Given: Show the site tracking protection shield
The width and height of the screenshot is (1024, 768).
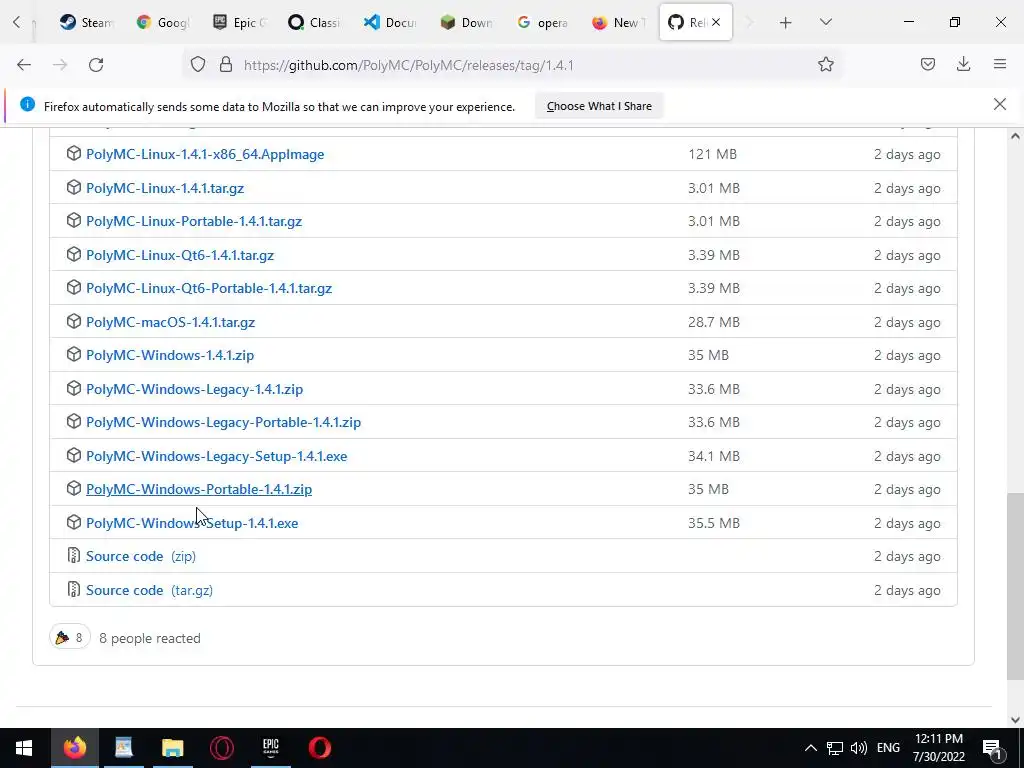Looking at the screenshot, I should 198,65.
